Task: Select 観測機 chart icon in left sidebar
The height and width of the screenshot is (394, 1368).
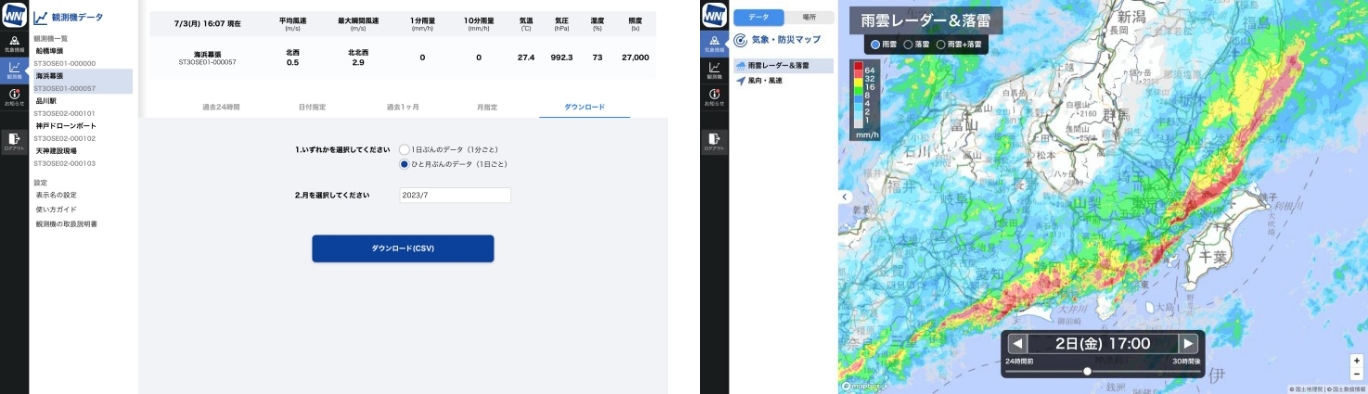Action: point(14,70)
